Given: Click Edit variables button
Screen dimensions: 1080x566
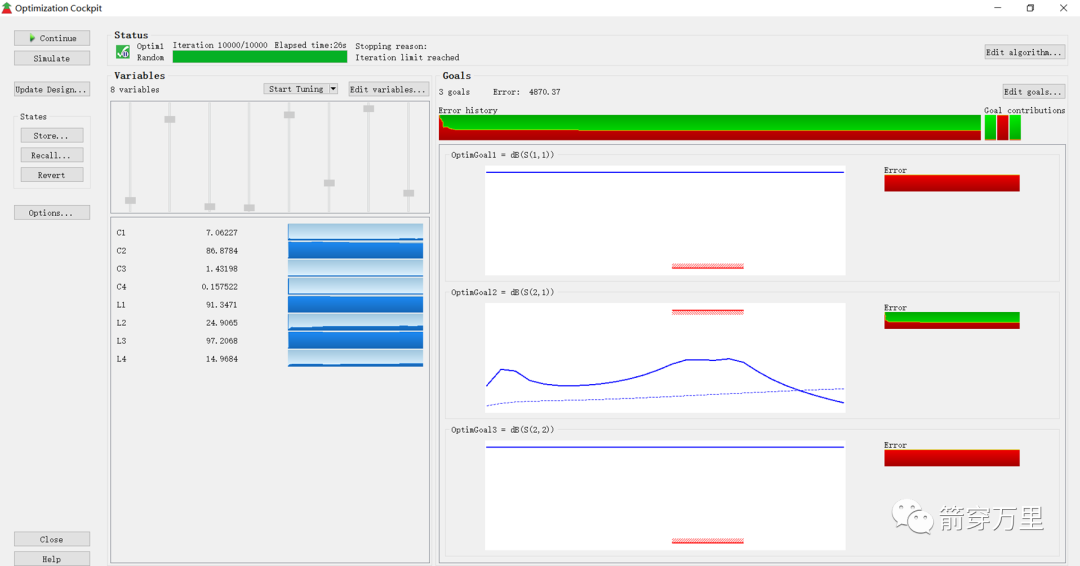Looking at the screenshot, I should 388,89.
